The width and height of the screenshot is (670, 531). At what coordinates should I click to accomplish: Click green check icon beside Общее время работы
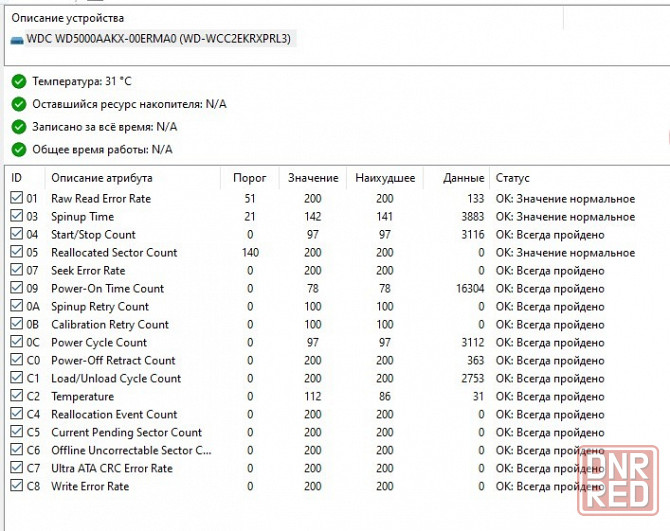pos(18,149)
